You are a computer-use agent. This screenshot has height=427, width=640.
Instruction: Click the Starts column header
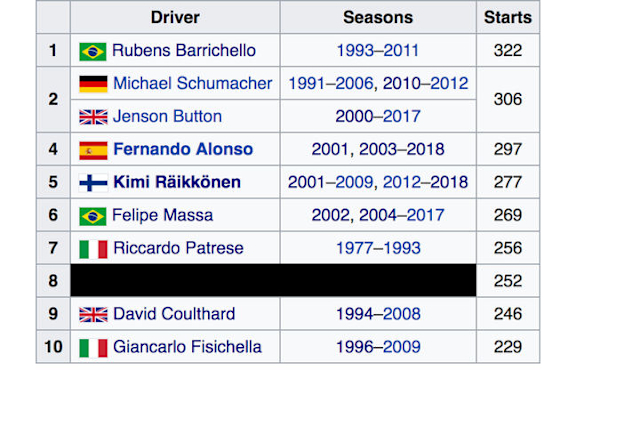point(508,17)
